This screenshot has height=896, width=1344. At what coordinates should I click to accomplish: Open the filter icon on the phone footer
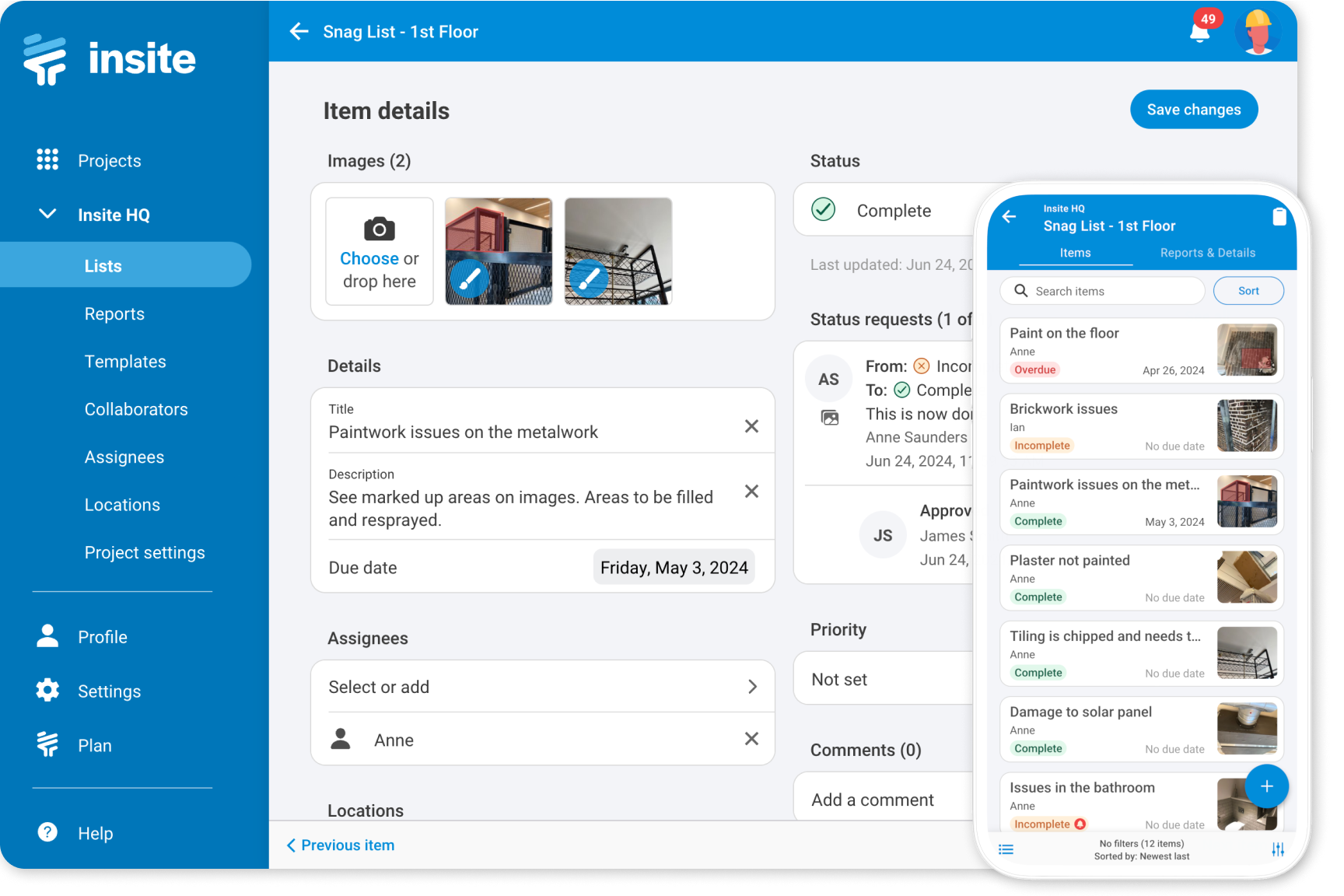(x=1277, y=849)
